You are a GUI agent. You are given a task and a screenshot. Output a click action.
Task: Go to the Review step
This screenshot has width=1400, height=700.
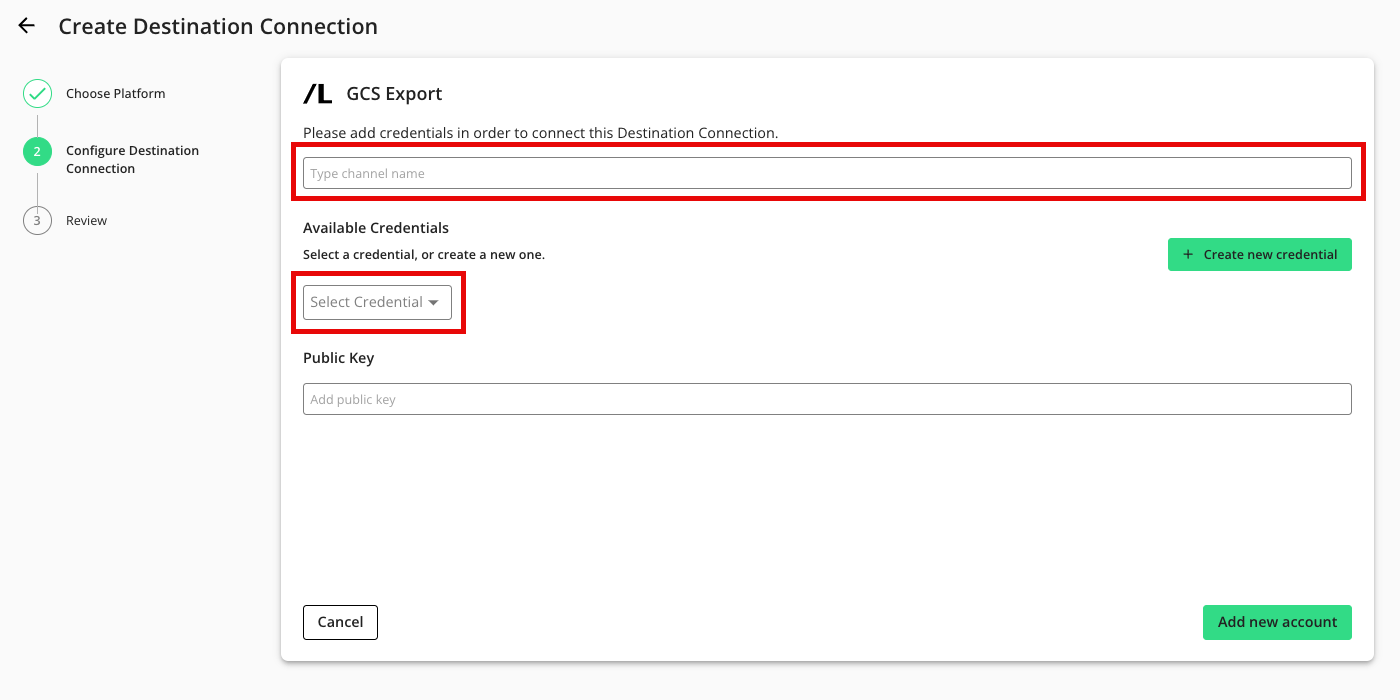click(86, 220)
